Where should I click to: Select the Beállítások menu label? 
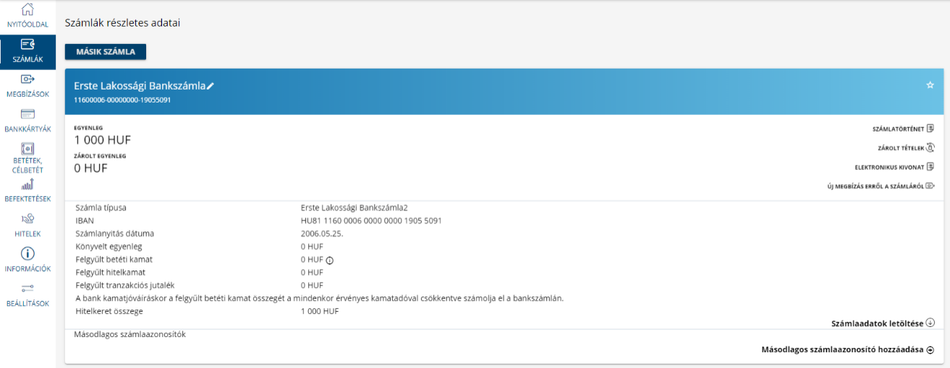(27, 303)
